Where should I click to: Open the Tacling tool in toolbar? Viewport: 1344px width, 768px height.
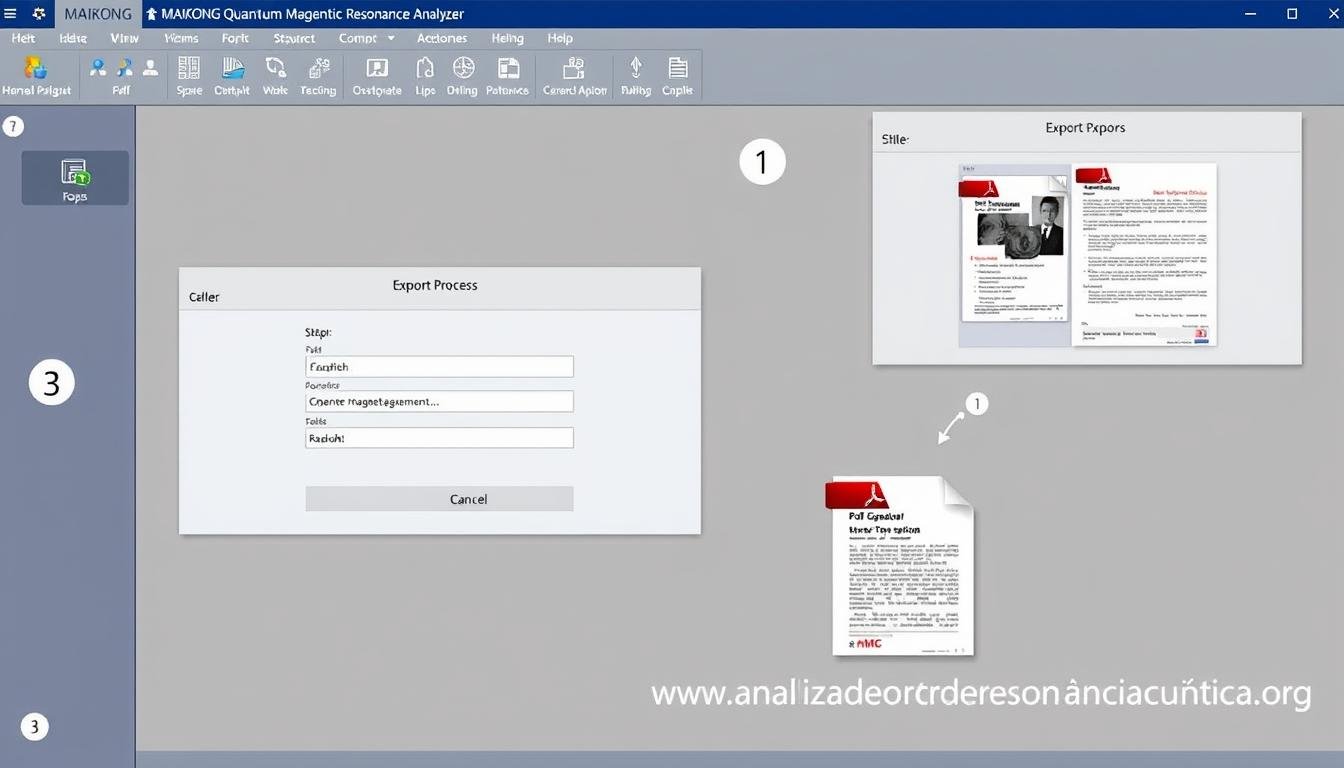click(x=318, y=69)
